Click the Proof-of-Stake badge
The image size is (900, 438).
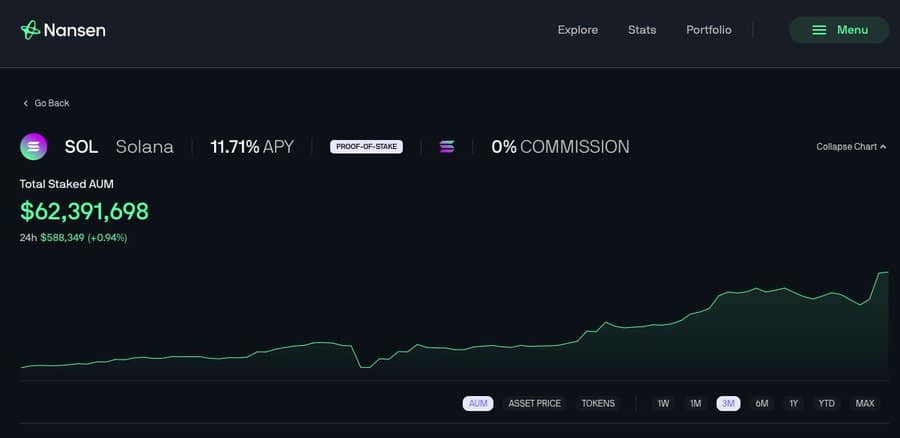366,147
